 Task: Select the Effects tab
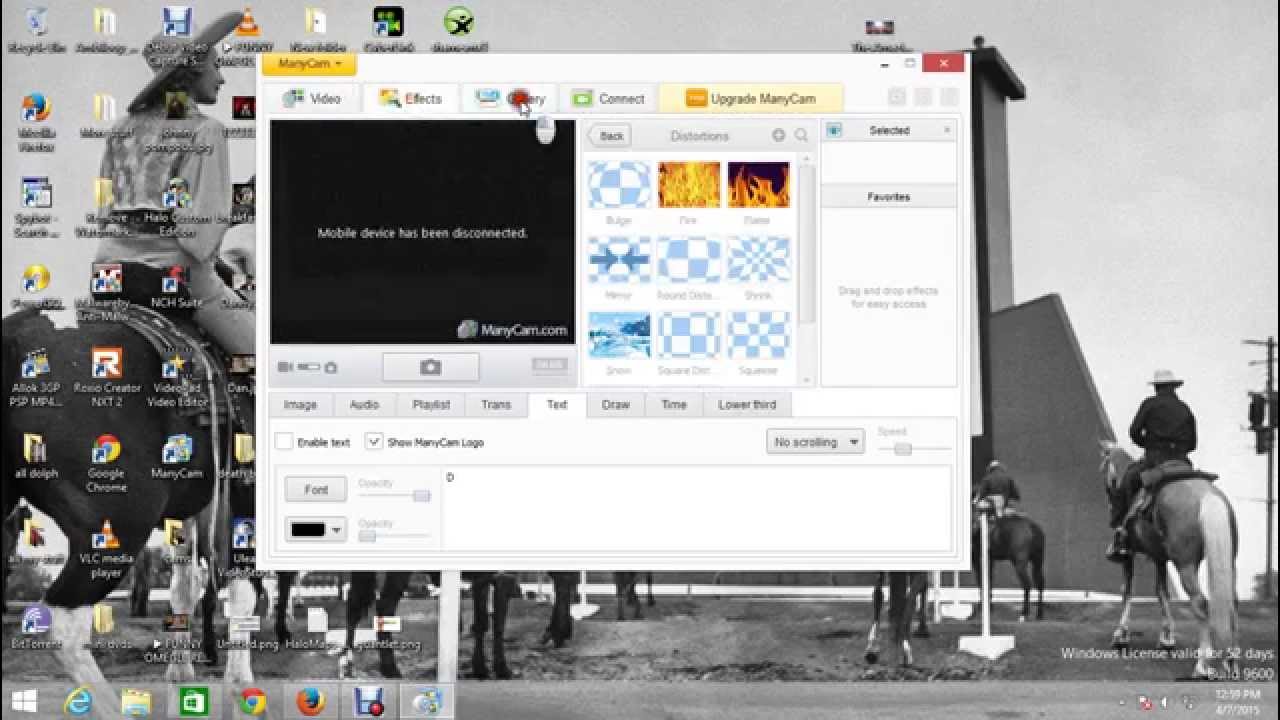(x=410, y=98)
